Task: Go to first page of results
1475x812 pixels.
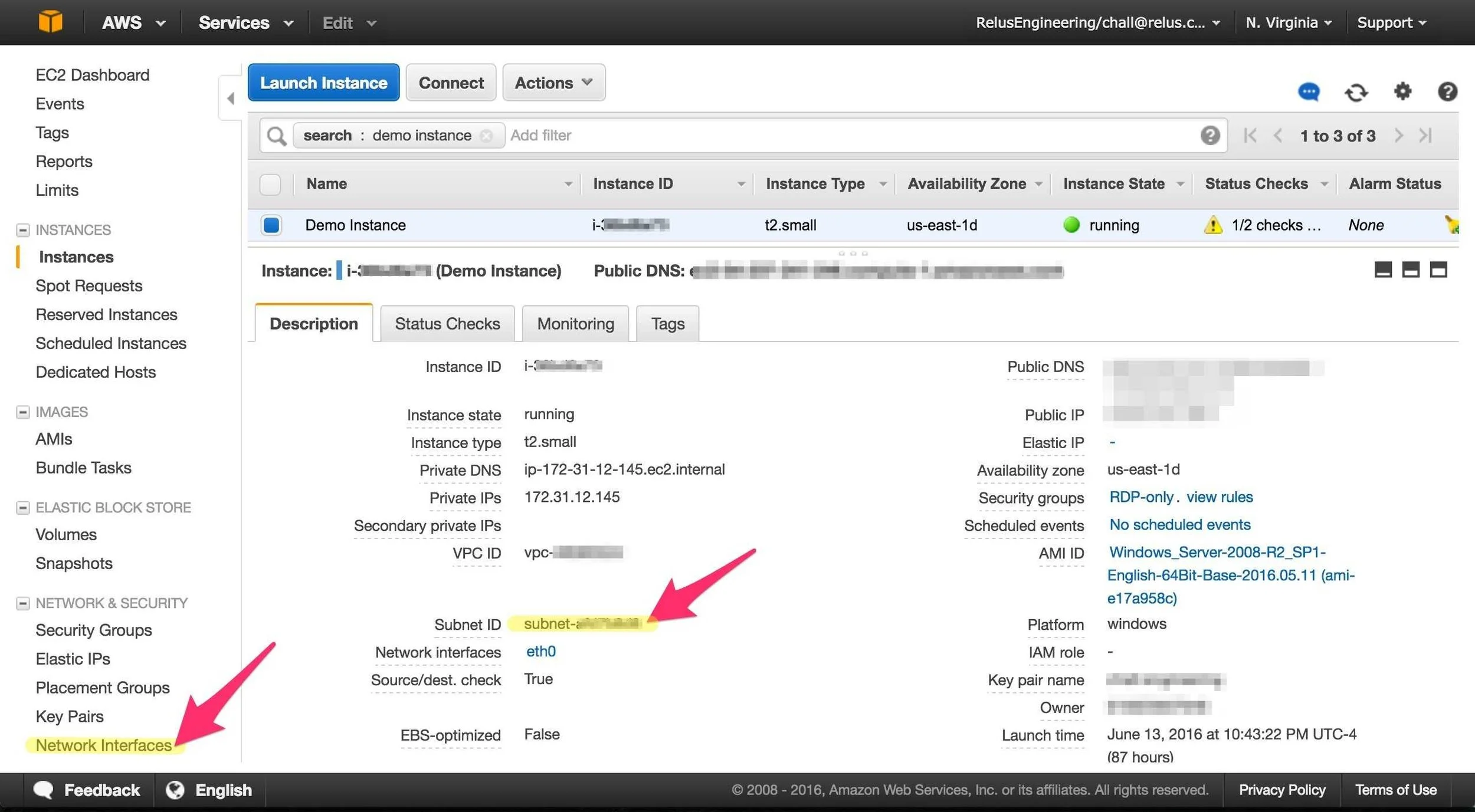Action: [x=1250, y=136]
